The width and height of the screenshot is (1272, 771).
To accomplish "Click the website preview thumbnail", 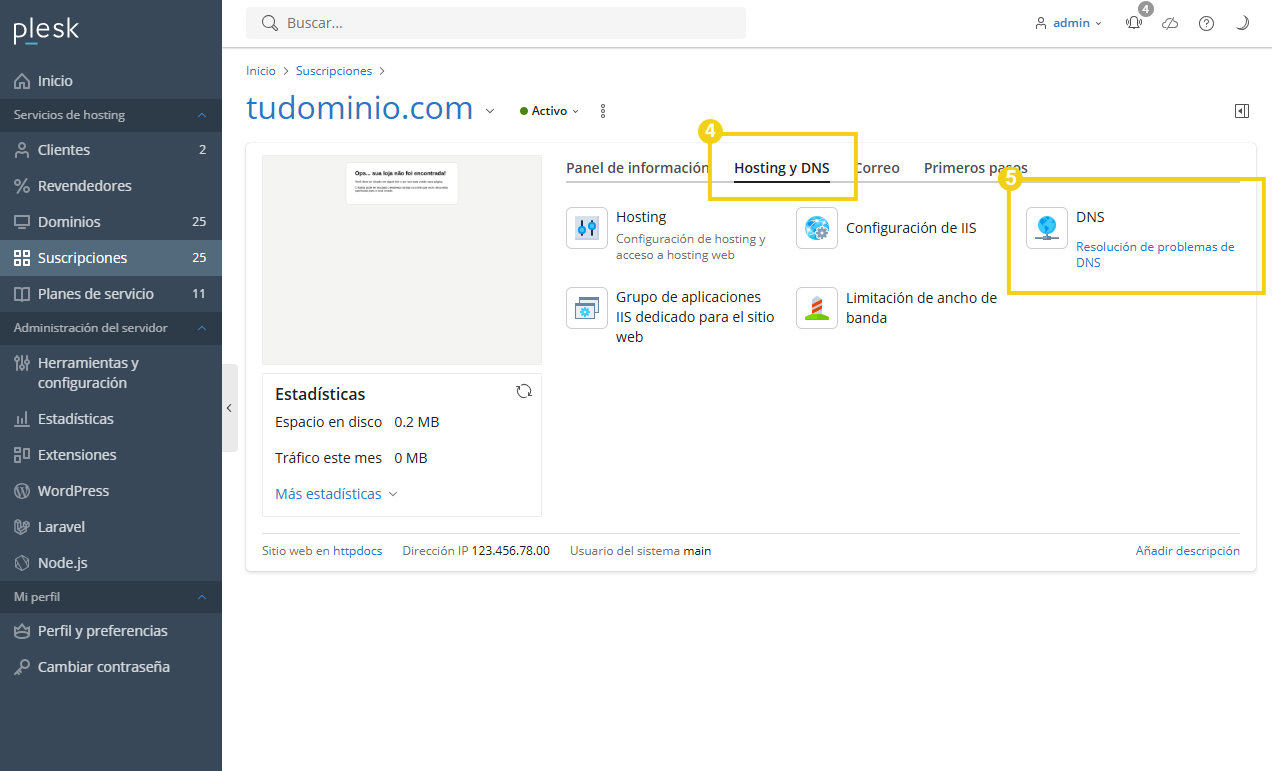I will 402,260.
